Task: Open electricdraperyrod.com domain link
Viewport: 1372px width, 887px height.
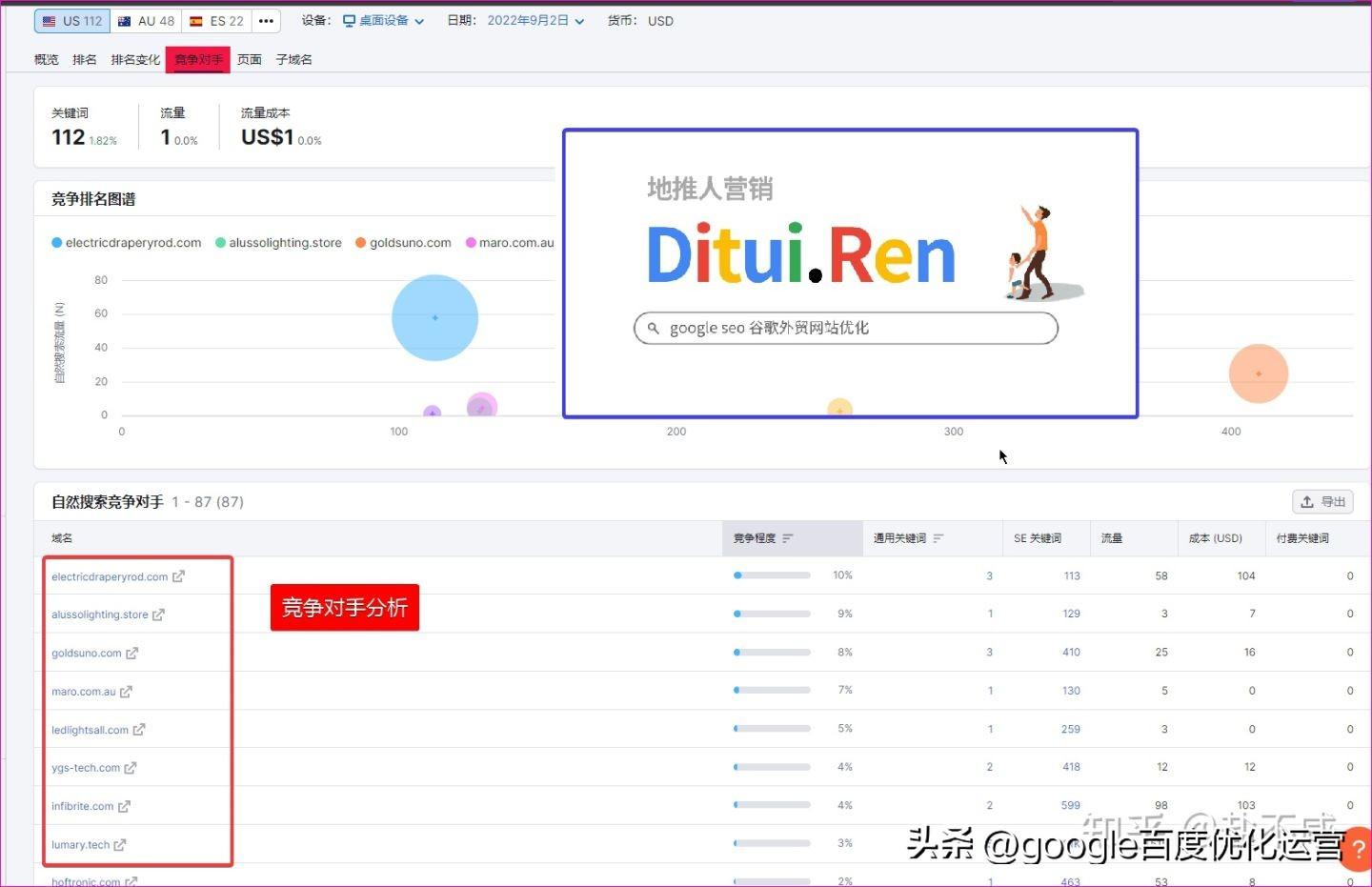Action: 110,576
